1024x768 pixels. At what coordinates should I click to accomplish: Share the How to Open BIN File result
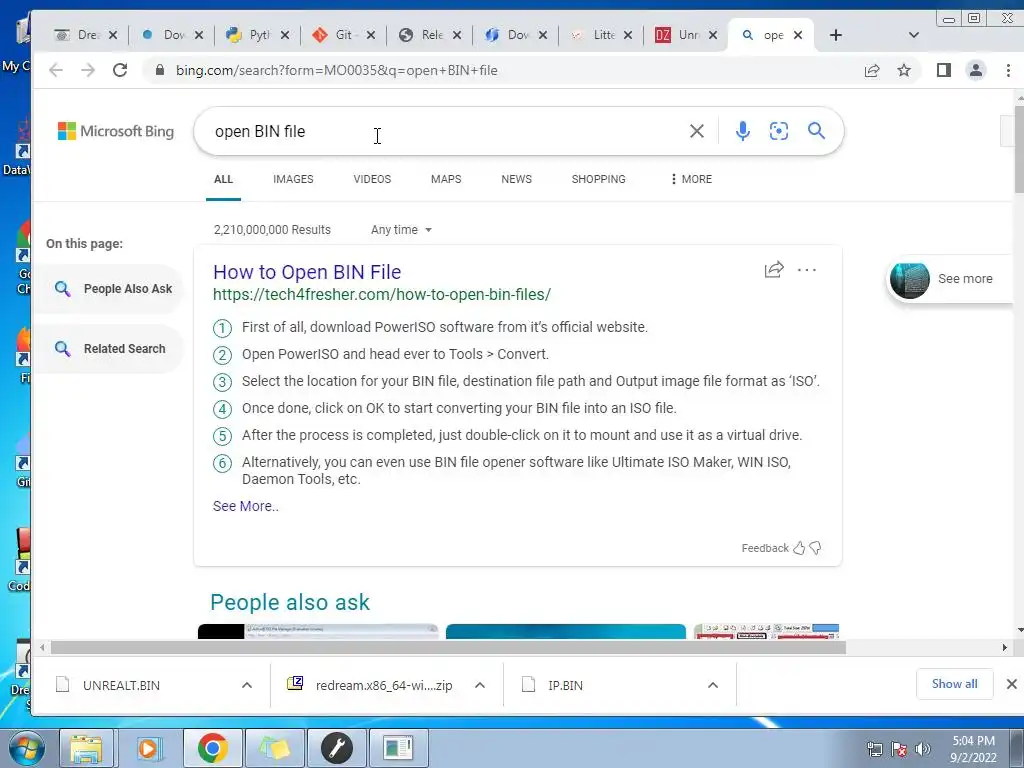point(774,270)
